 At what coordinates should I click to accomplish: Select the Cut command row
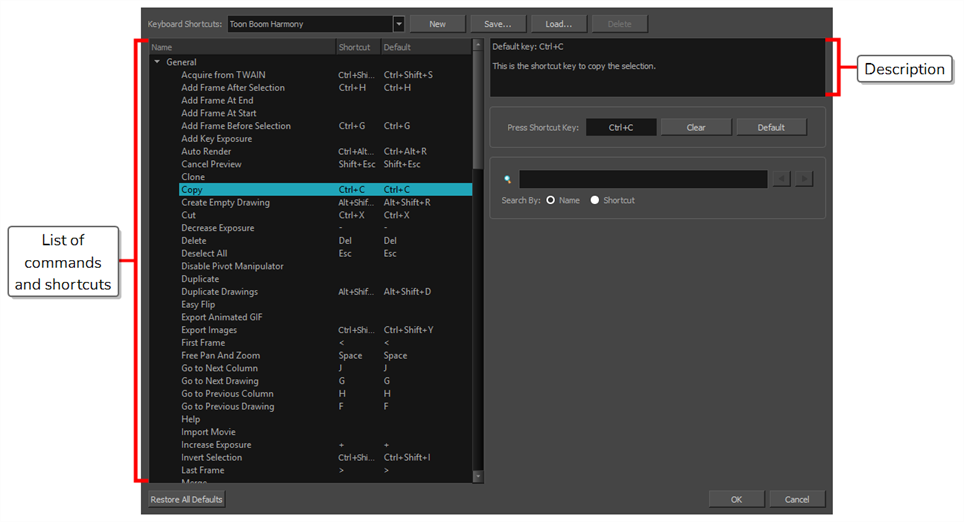pos(189,215)
